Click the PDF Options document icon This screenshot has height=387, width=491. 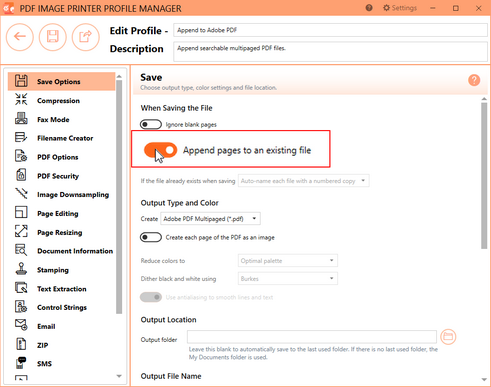coord(21,156)
